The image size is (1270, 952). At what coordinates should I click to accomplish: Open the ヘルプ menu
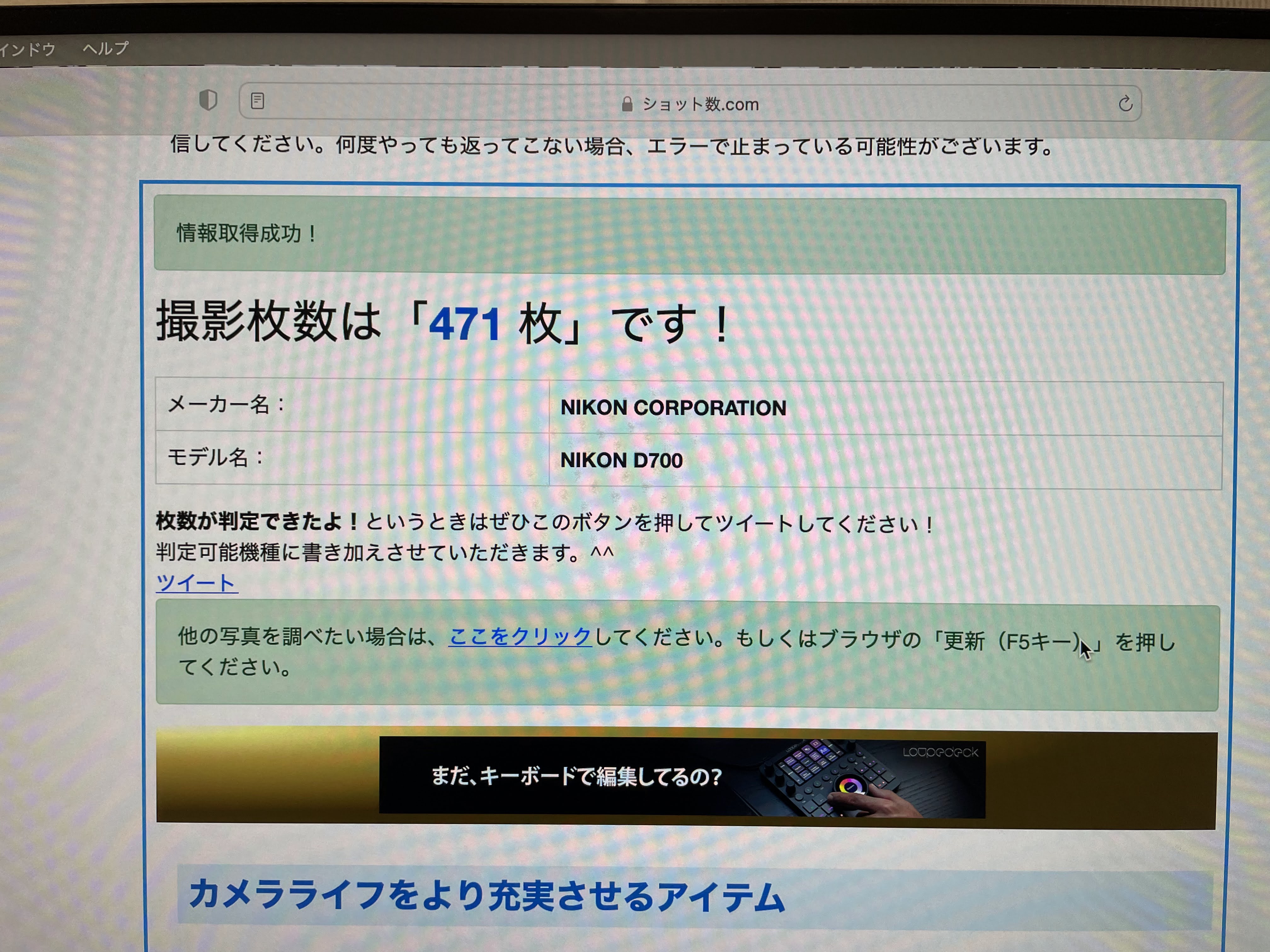(106, 48)
